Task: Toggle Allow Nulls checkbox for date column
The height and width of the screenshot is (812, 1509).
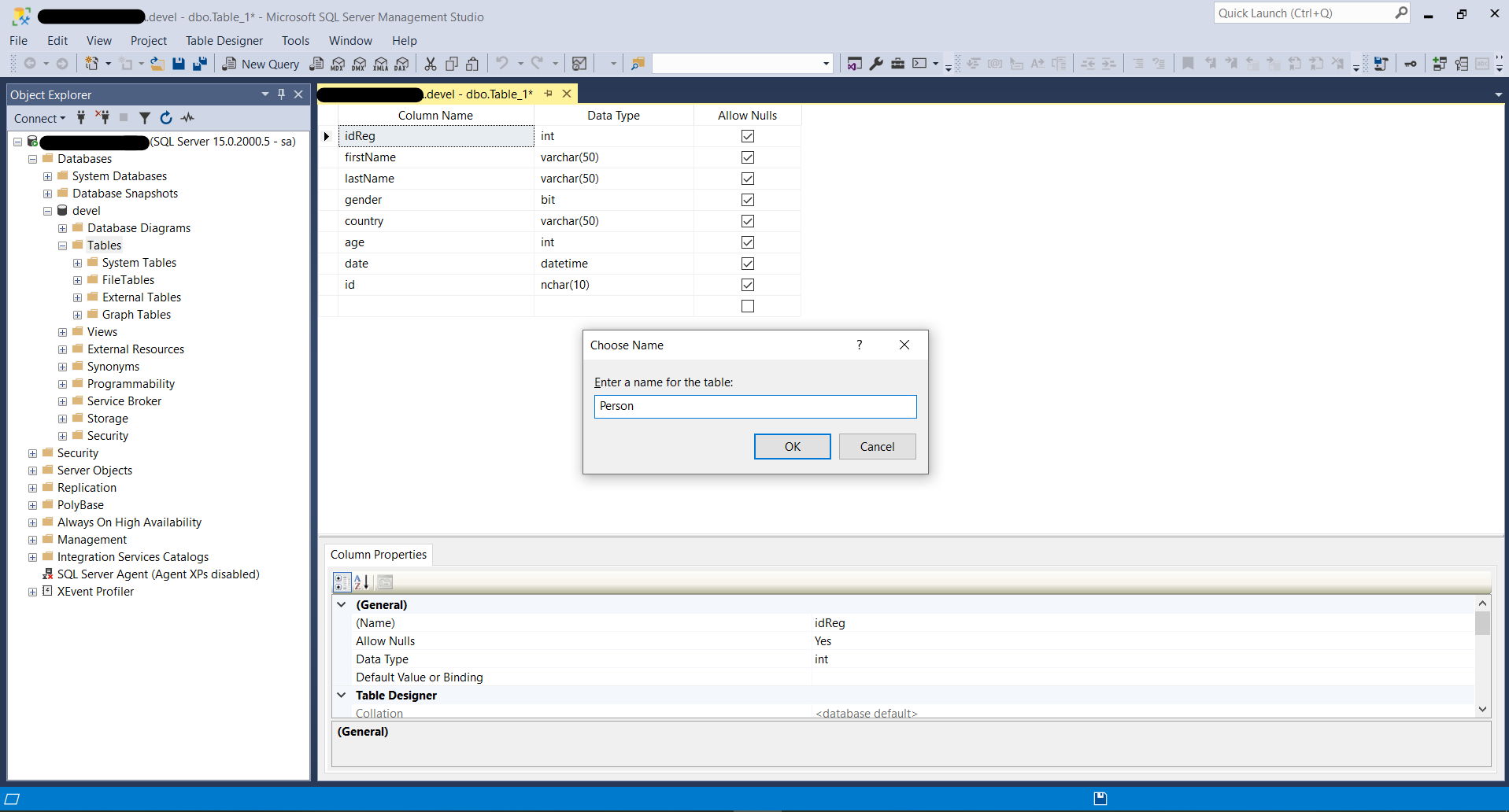Action: 747,264
